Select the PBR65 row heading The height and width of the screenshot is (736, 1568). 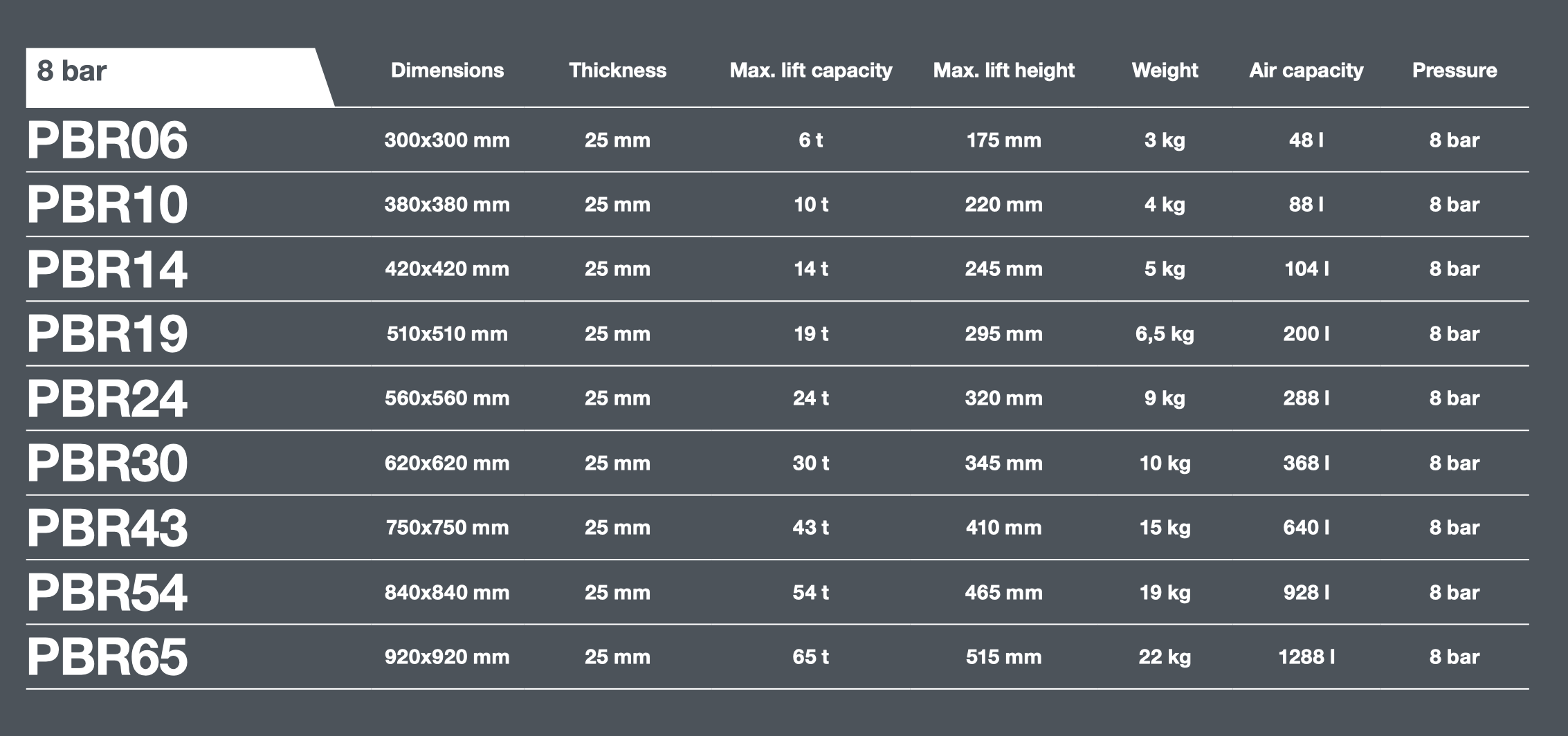tap(107, 657)
